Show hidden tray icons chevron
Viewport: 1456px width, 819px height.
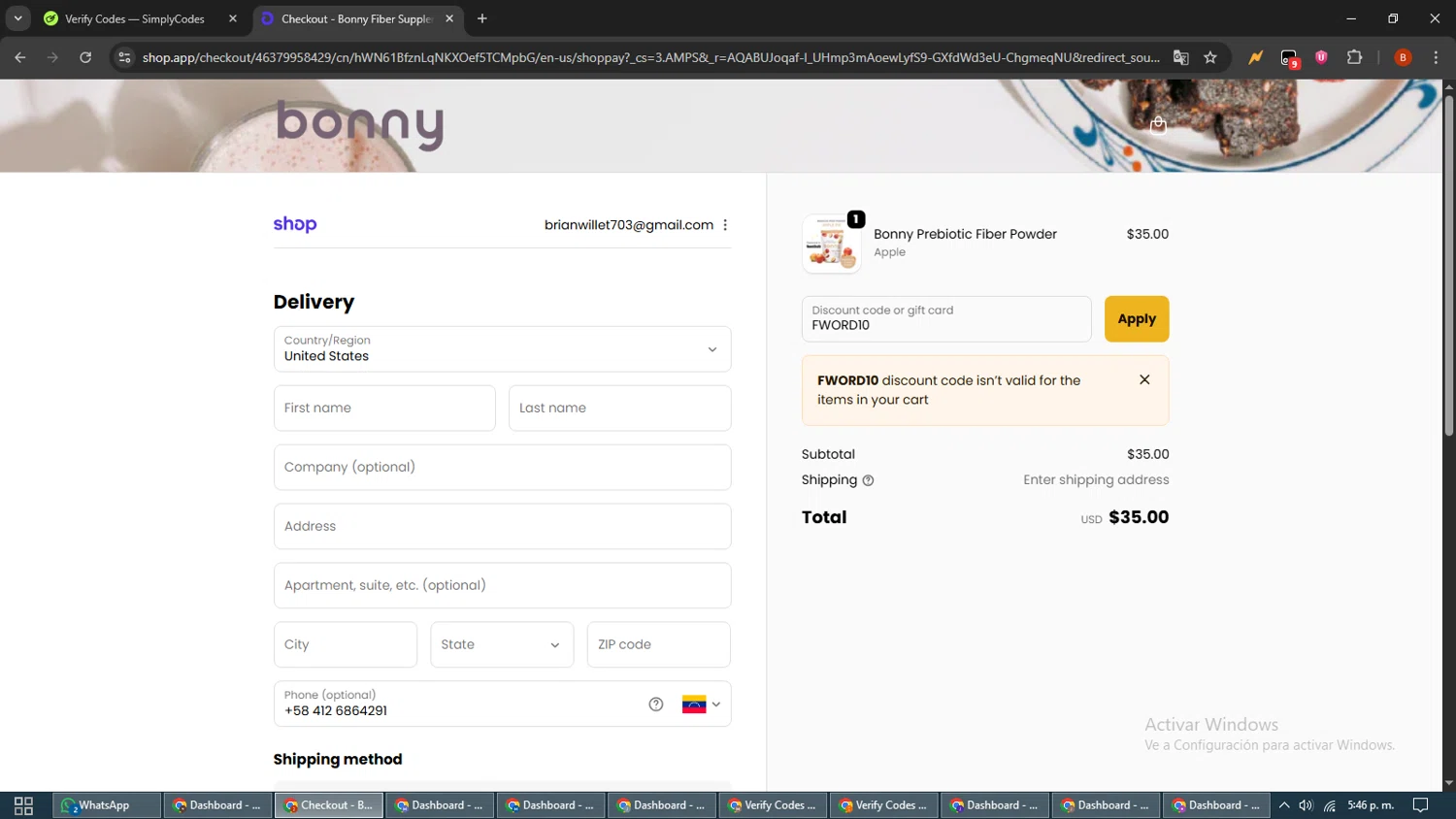point(1284,805)
